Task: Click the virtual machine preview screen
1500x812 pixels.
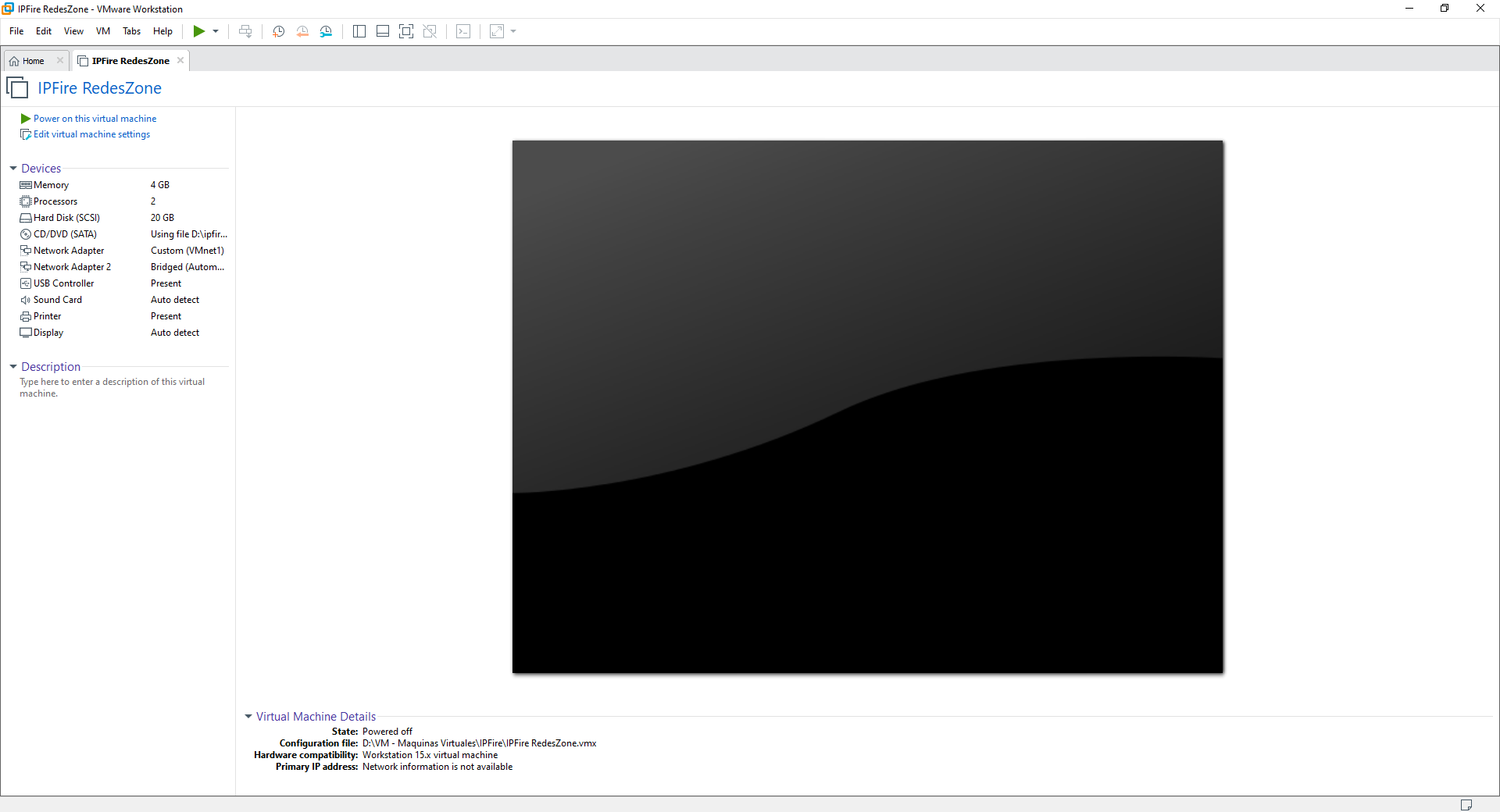Action: click(867, 407)
